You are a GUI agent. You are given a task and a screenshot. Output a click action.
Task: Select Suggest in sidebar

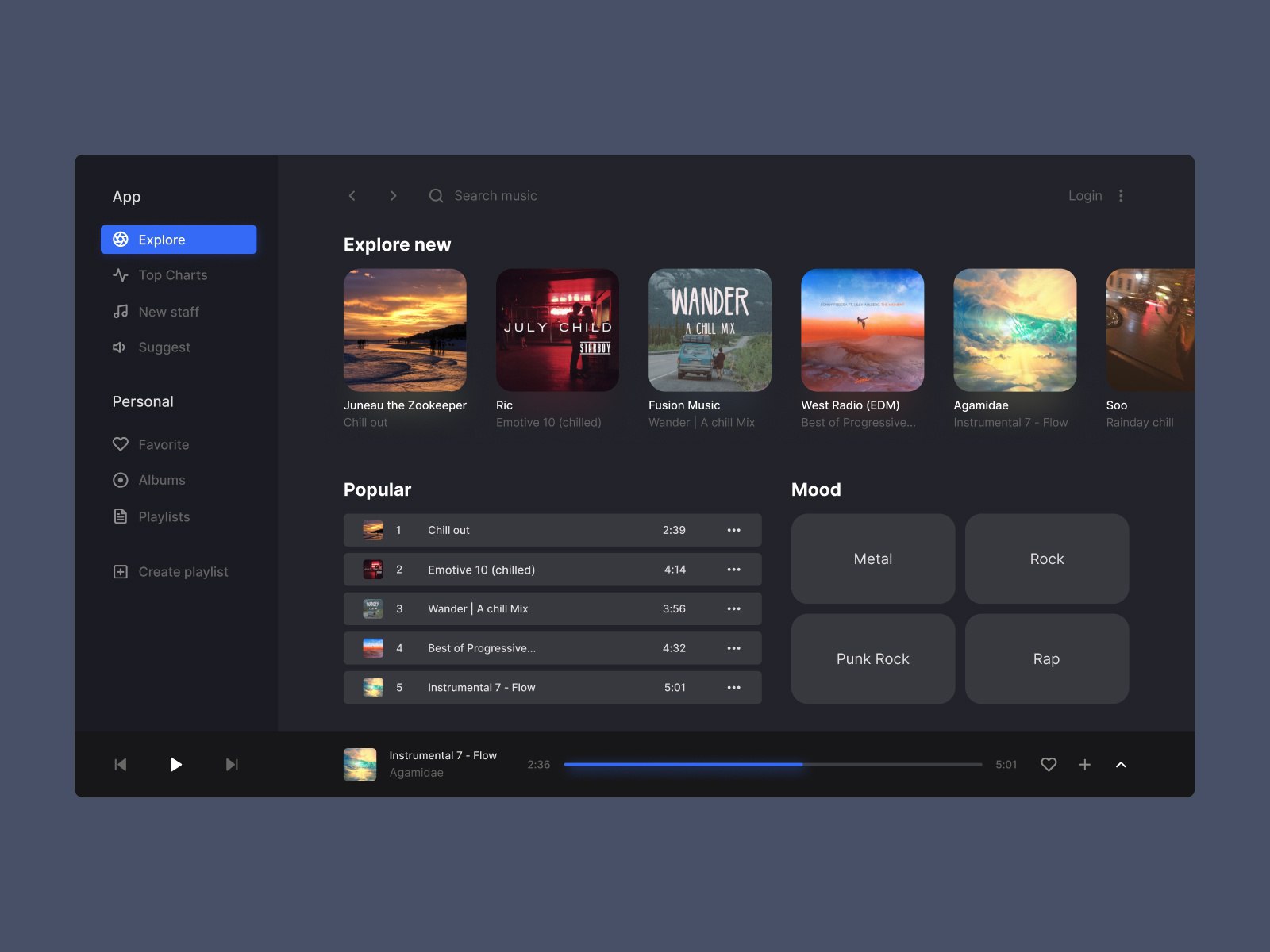152,347
